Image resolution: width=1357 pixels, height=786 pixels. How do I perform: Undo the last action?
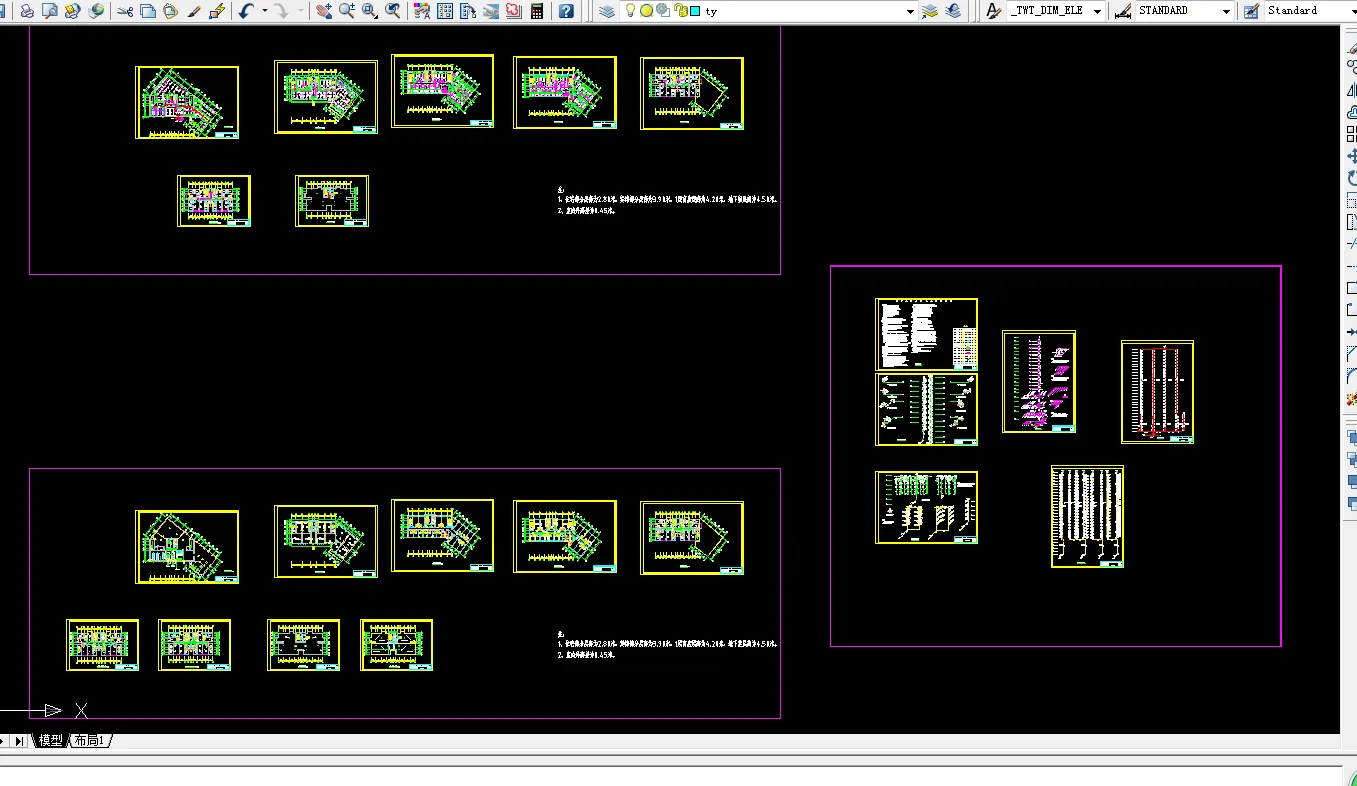(x=247, y=11)
